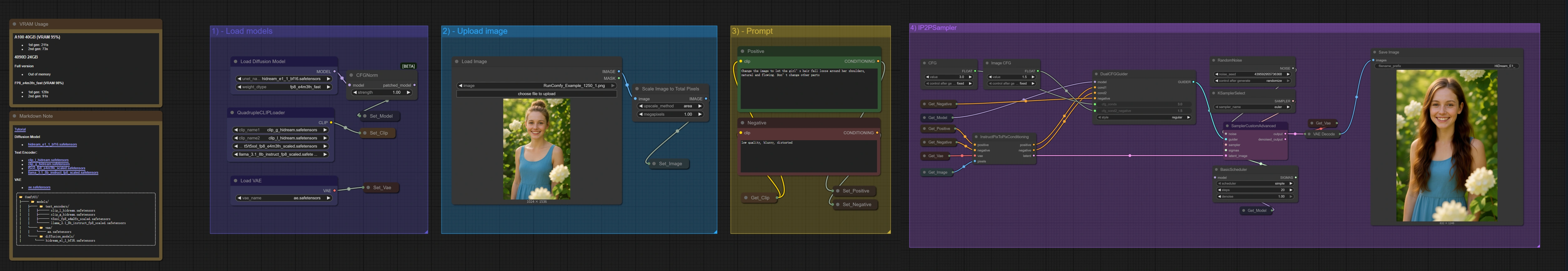Click the QuadrupleCLIPLoader node title dot
This screenshot has height=271, width=1568.
(232, 113)
